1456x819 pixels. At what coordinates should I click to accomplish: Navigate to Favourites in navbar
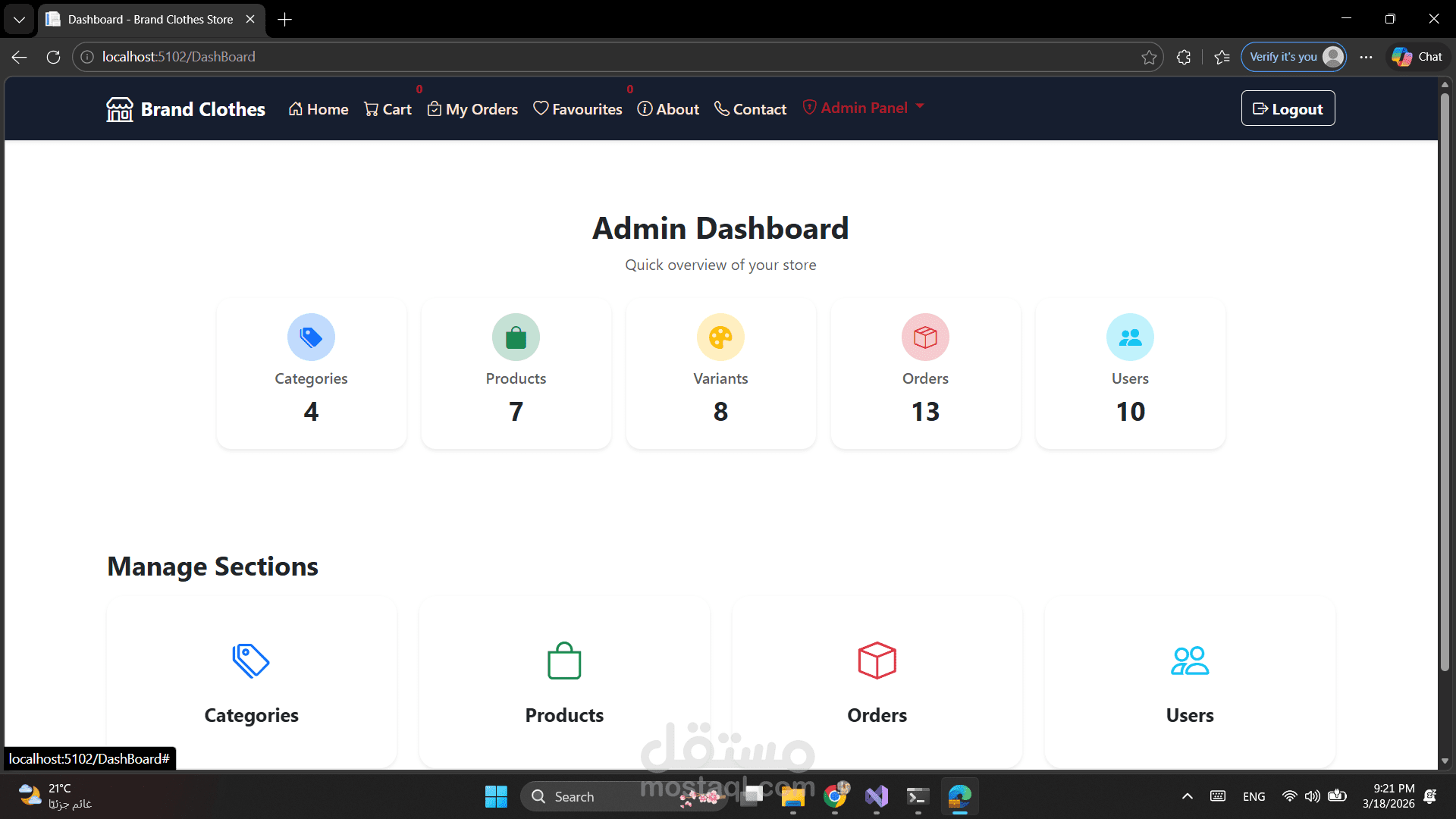tap(577, 109)
